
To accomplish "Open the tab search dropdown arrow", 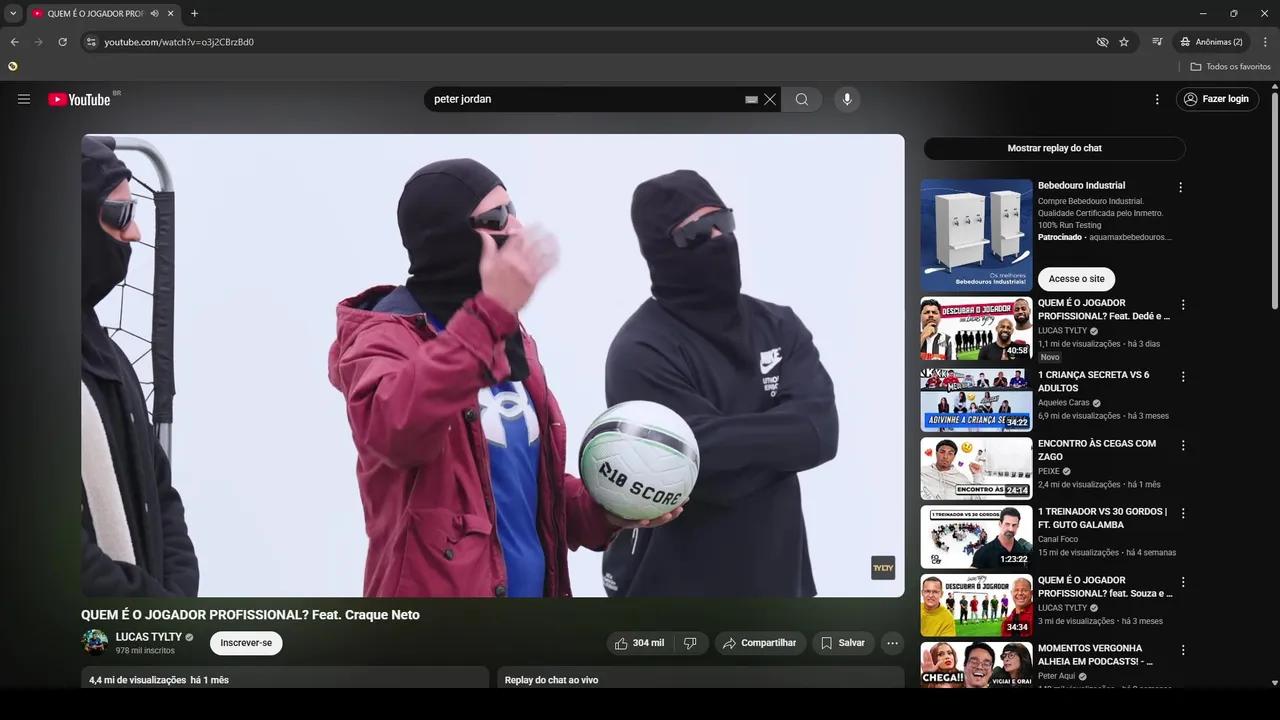I will coord(13,14).
